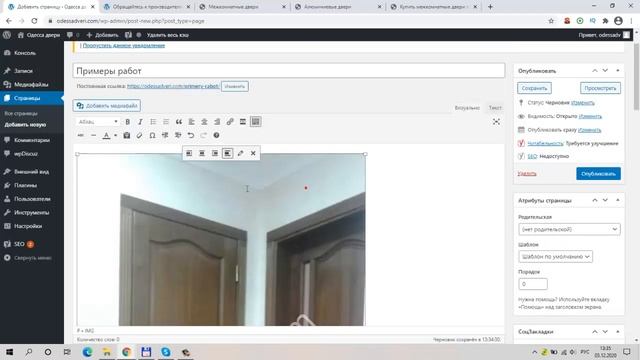Align the selected image right
The width and height of the screenshot is (640, 360).
(x=215, y=153)
